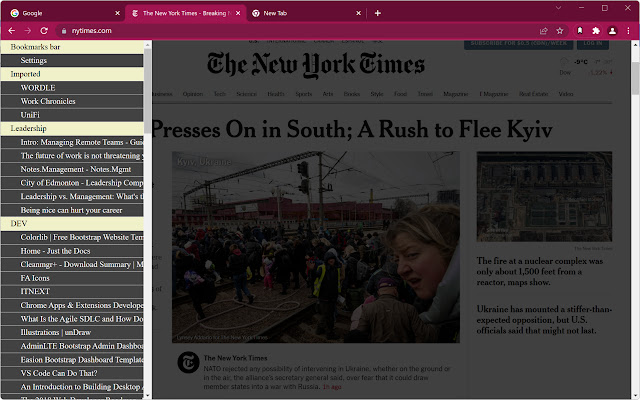Open the Rush to Flee Kyiv headline
Screen dimensions: 640x400
(352, 130)
